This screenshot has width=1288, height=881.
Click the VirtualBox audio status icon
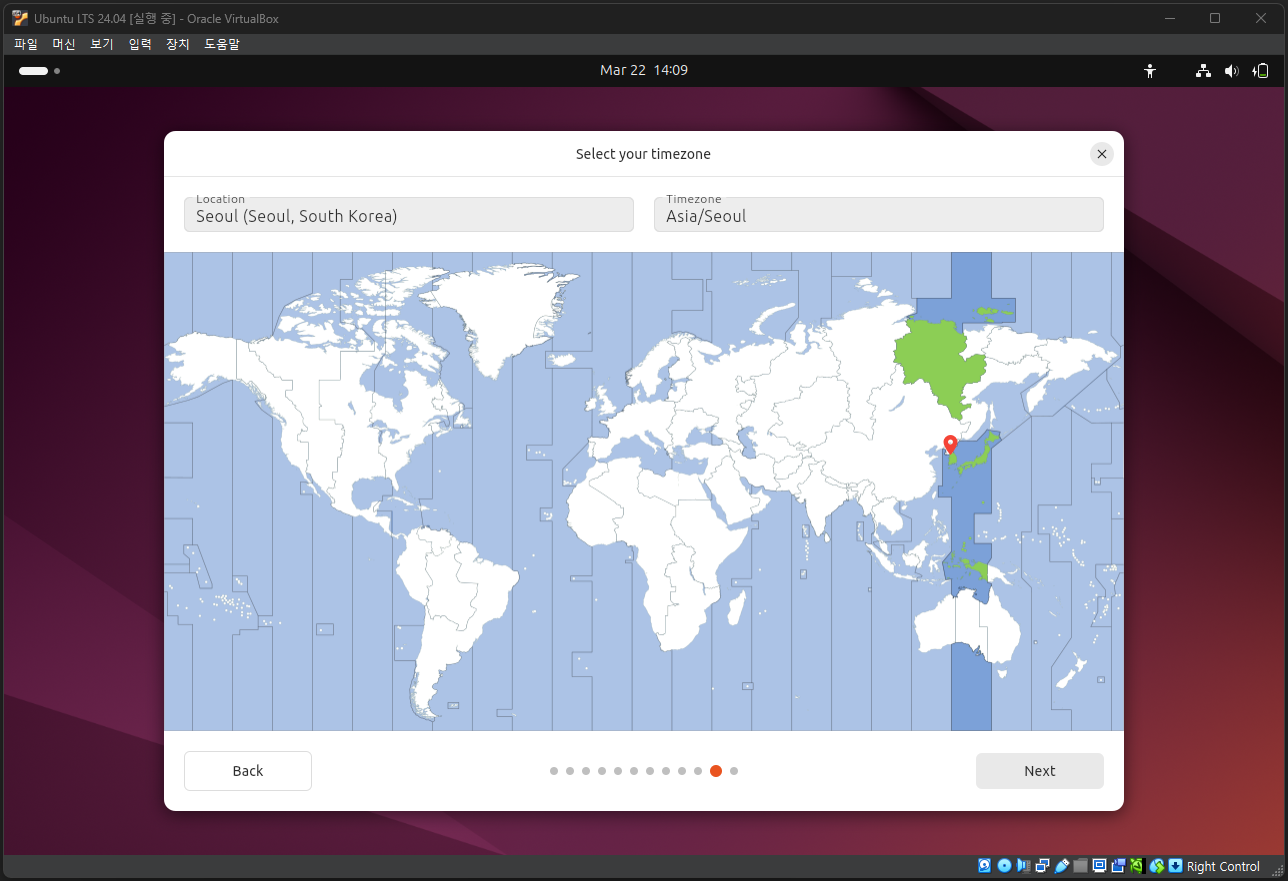tap(1023, 866)
